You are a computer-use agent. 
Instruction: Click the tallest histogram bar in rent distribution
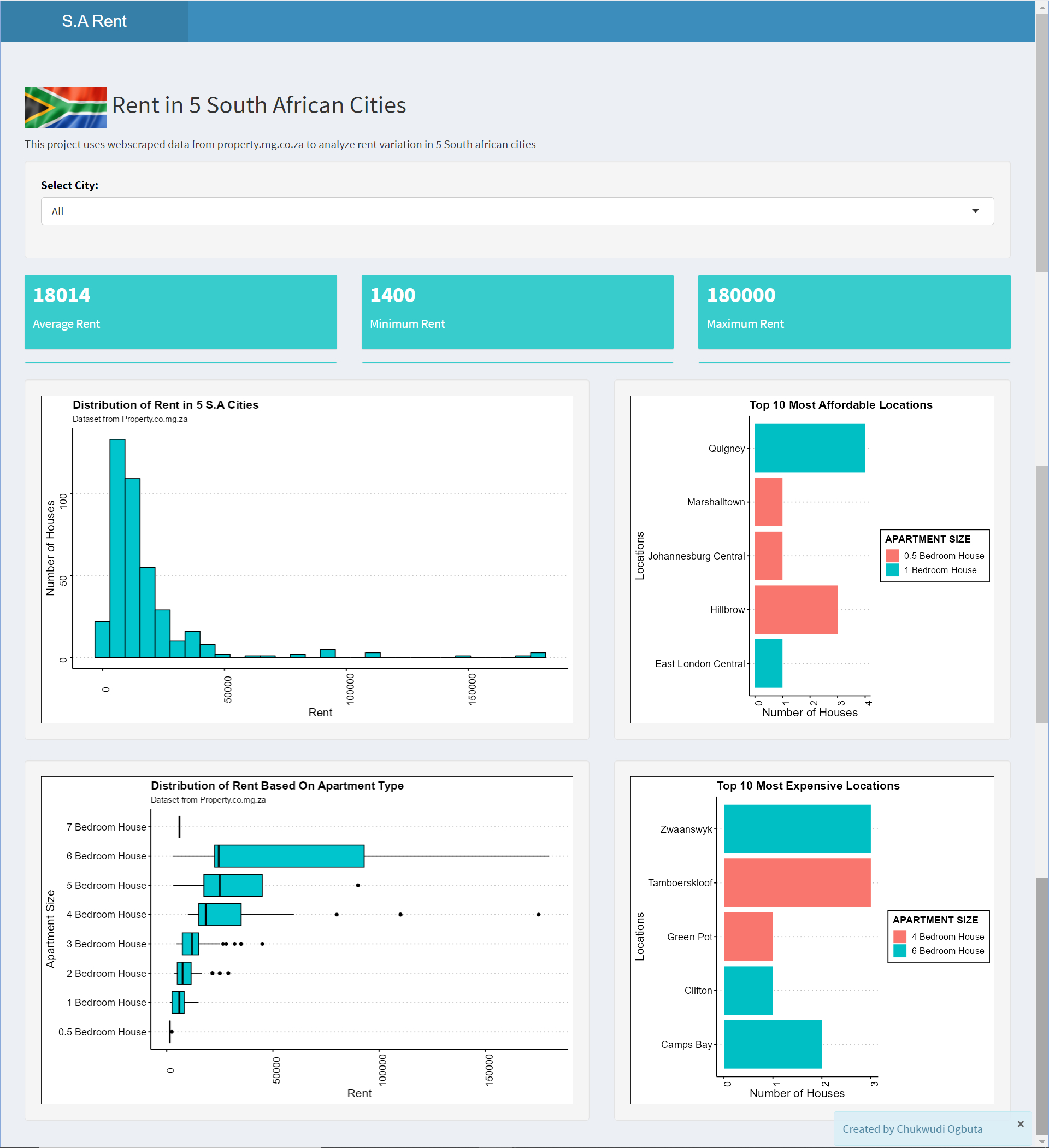[x=117, y=549]
